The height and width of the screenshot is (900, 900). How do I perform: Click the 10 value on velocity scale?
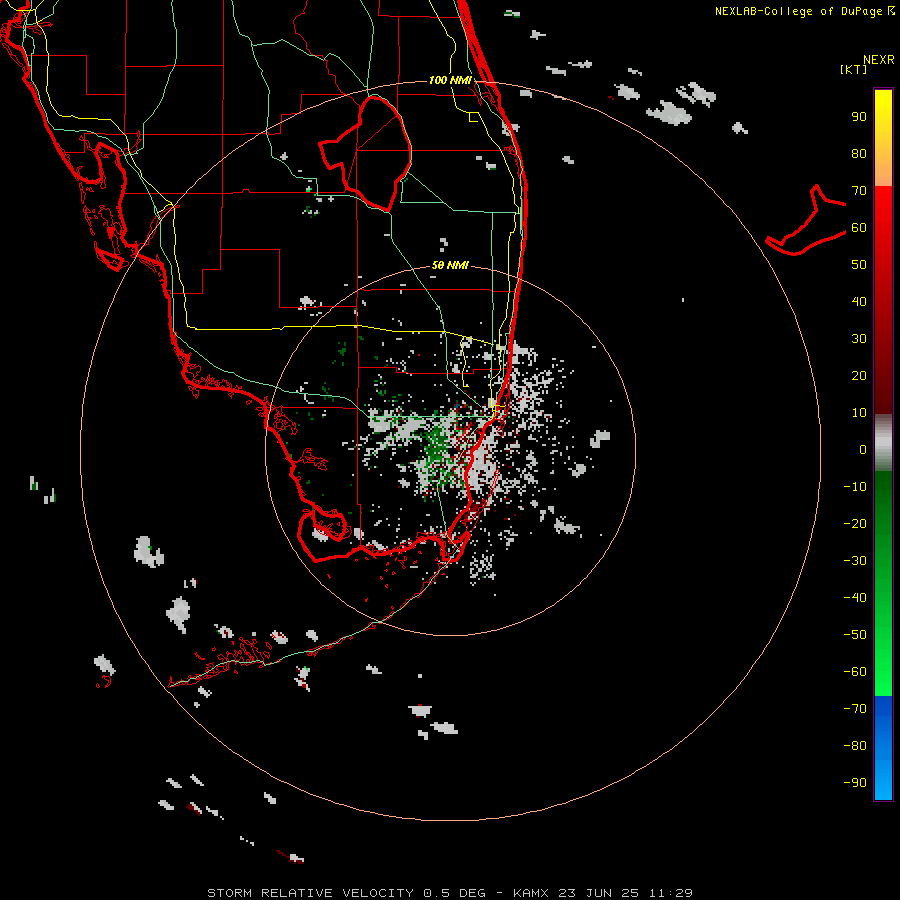(x=859, y=413)
